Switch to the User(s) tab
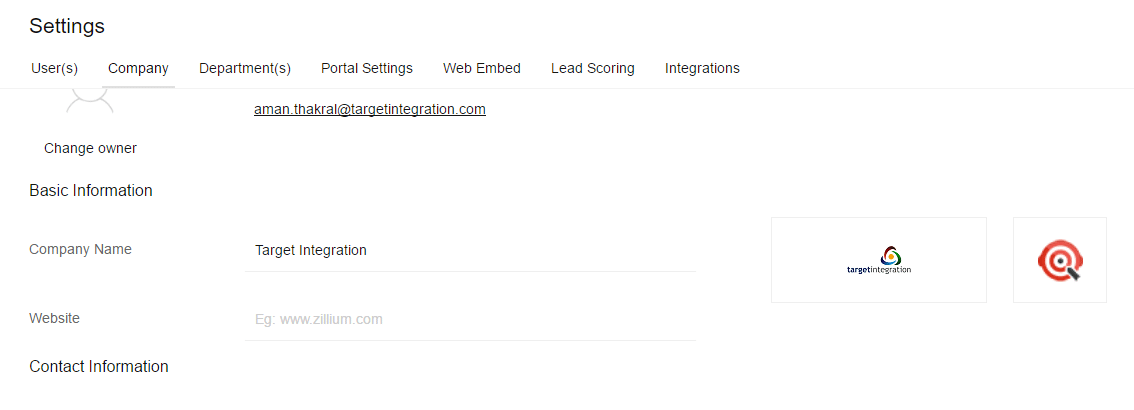This screenshot has width=1134, height=410. point(54,68)
